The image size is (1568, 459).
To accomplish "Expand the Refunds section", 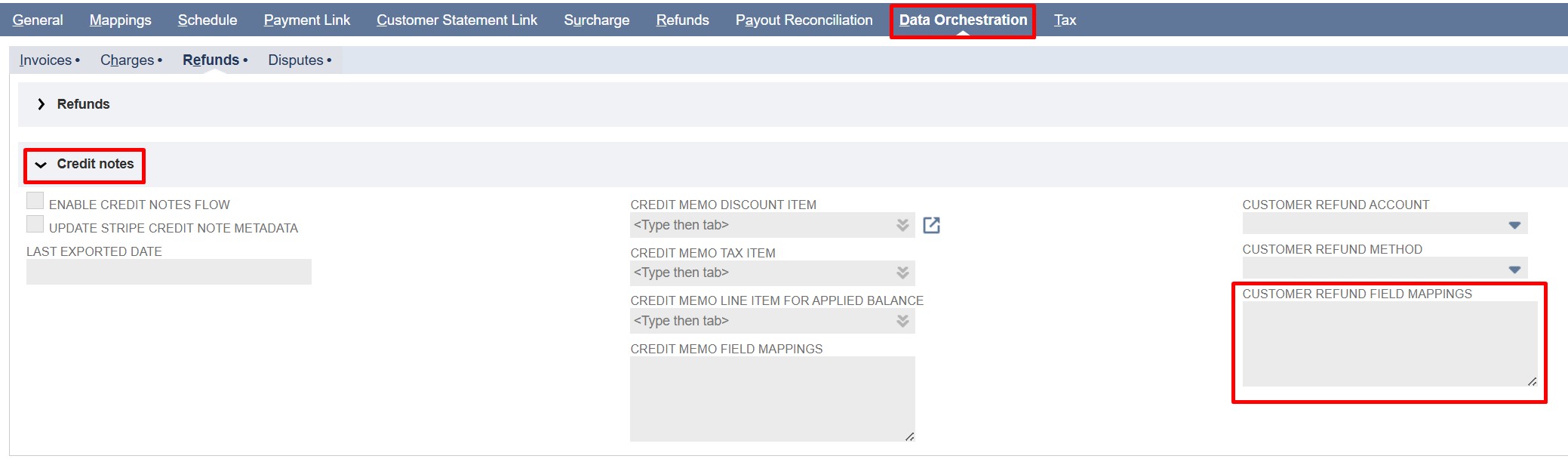I will pyautogui.click(x=42, y=104).
